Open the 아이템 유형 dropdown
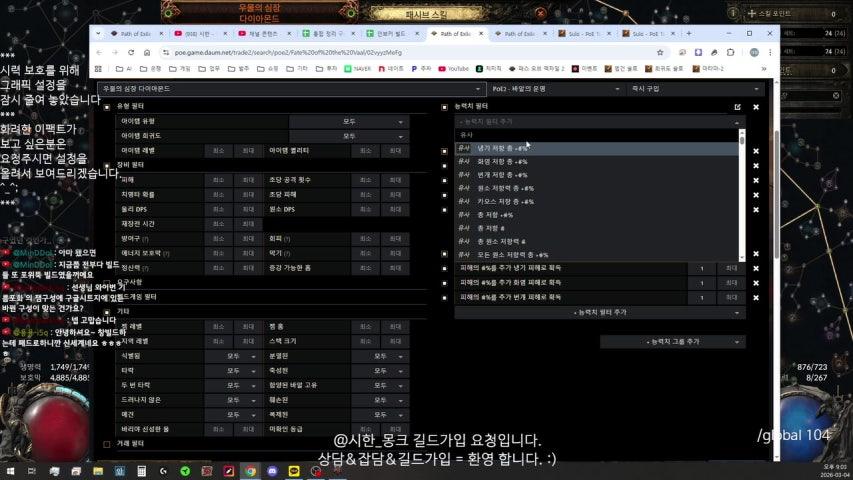Viewport: 853px width, 480px height. 349,121
